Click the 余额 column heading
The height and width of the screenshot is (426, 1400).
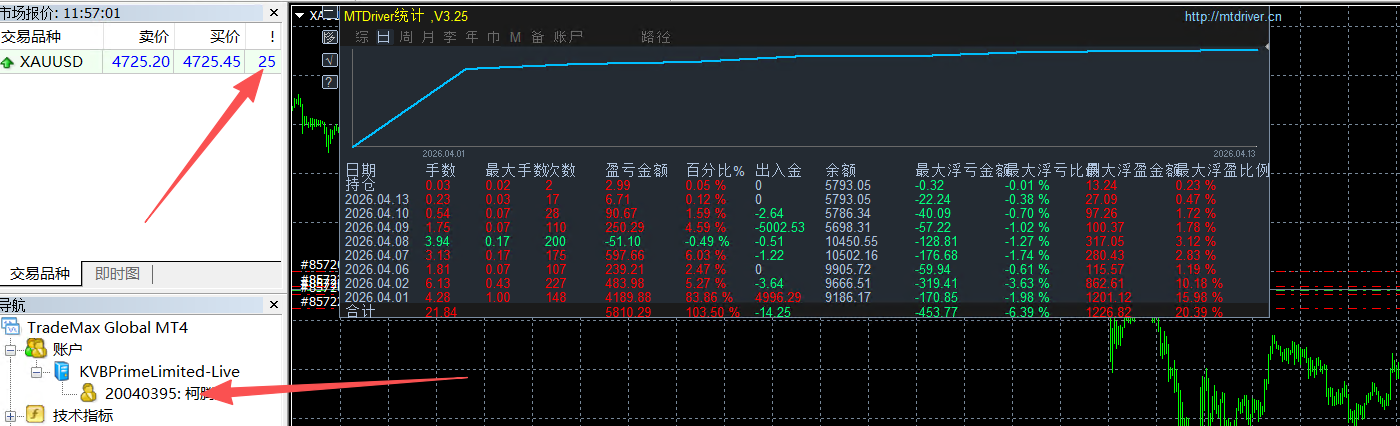[841, 171]
